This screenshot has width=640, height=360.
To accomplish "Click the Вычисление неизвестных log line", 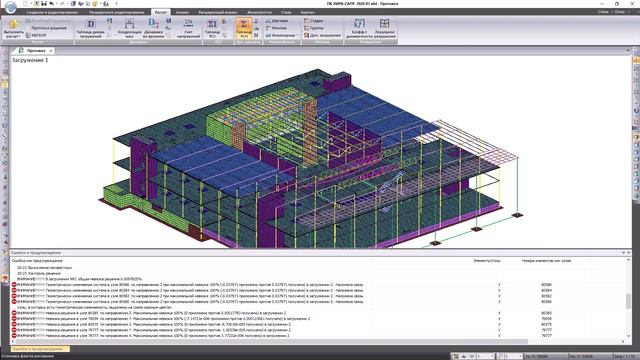I will (44, 268).
